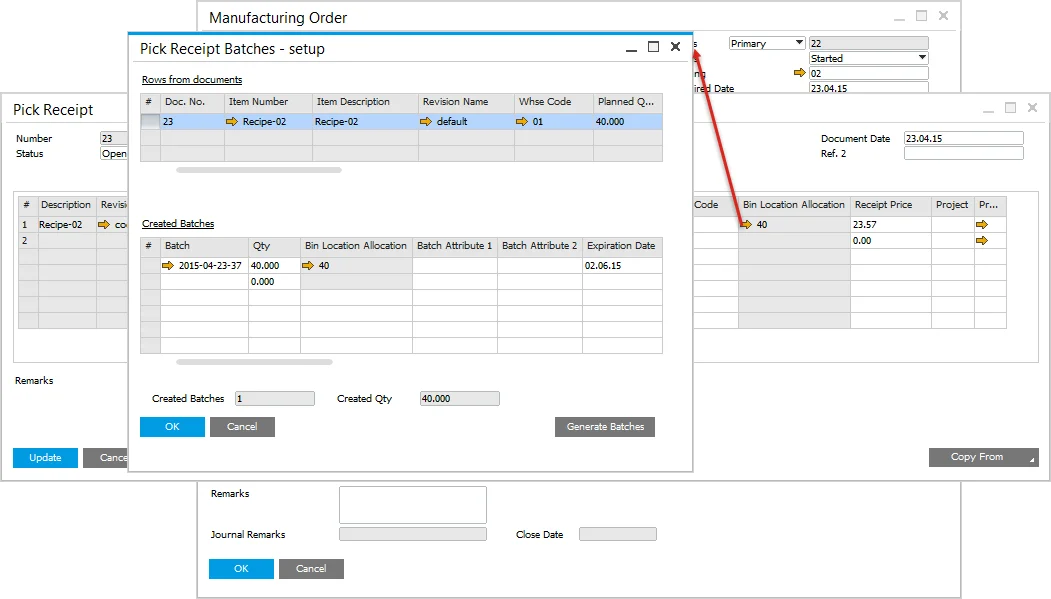Screen dimensions: 1051x599
Task: Click the Generate Batches button
Action: click(605, 427)
